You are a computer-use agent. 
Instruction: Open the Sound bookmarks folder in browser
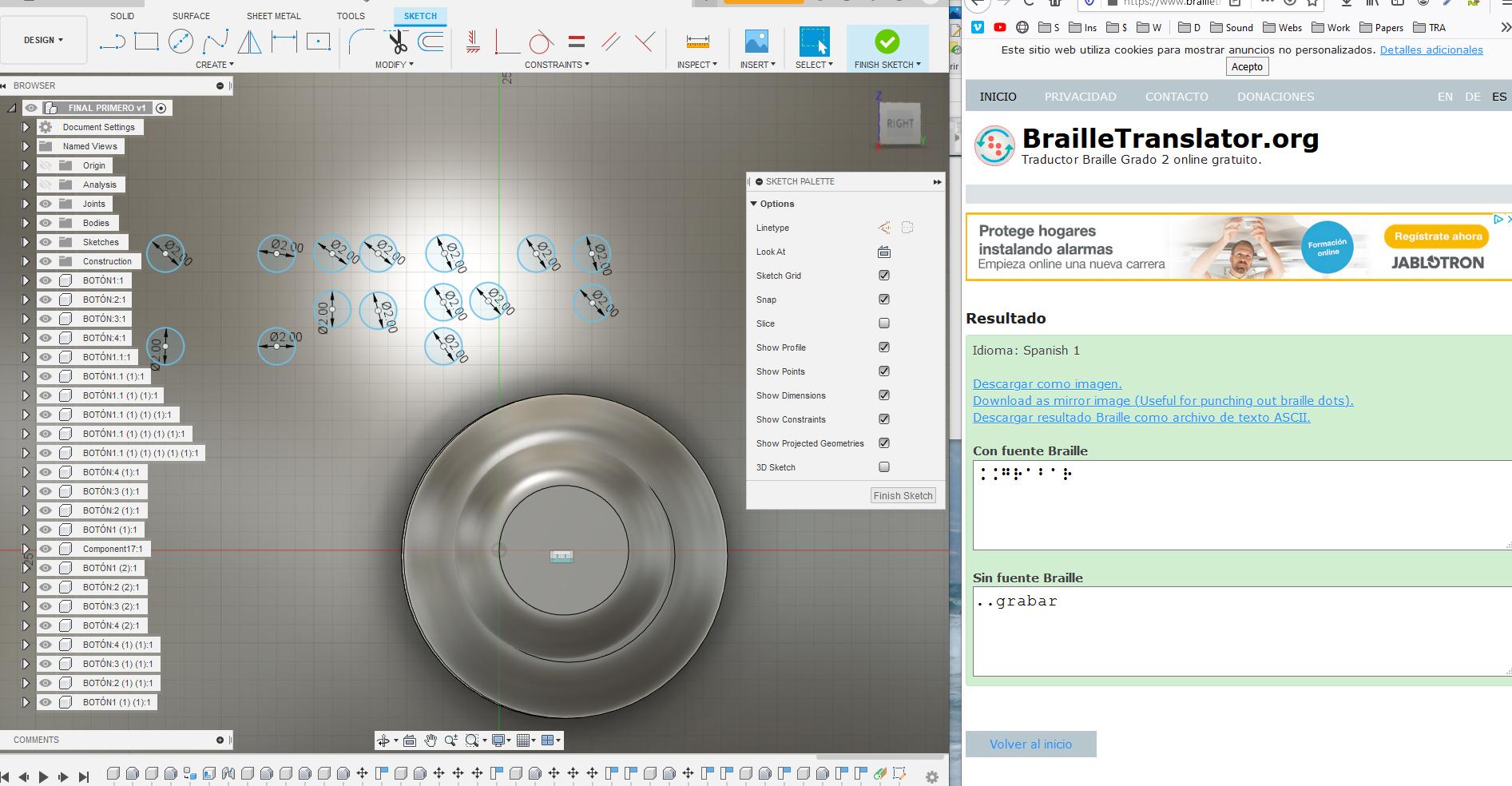[x=1231, y=27]
